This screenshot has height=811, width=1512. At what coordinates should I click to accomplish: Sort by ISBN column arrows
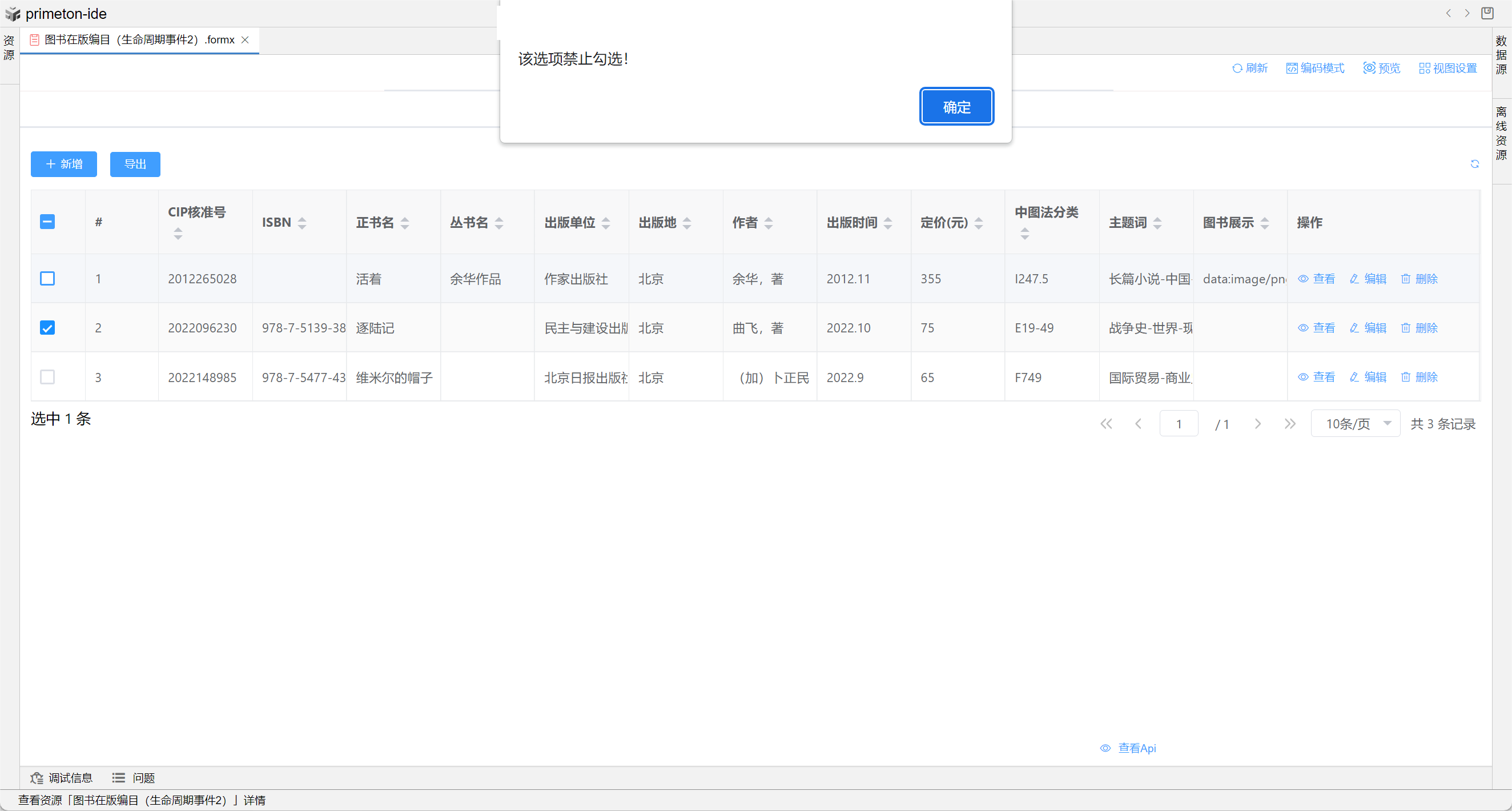tap(301, 223)
